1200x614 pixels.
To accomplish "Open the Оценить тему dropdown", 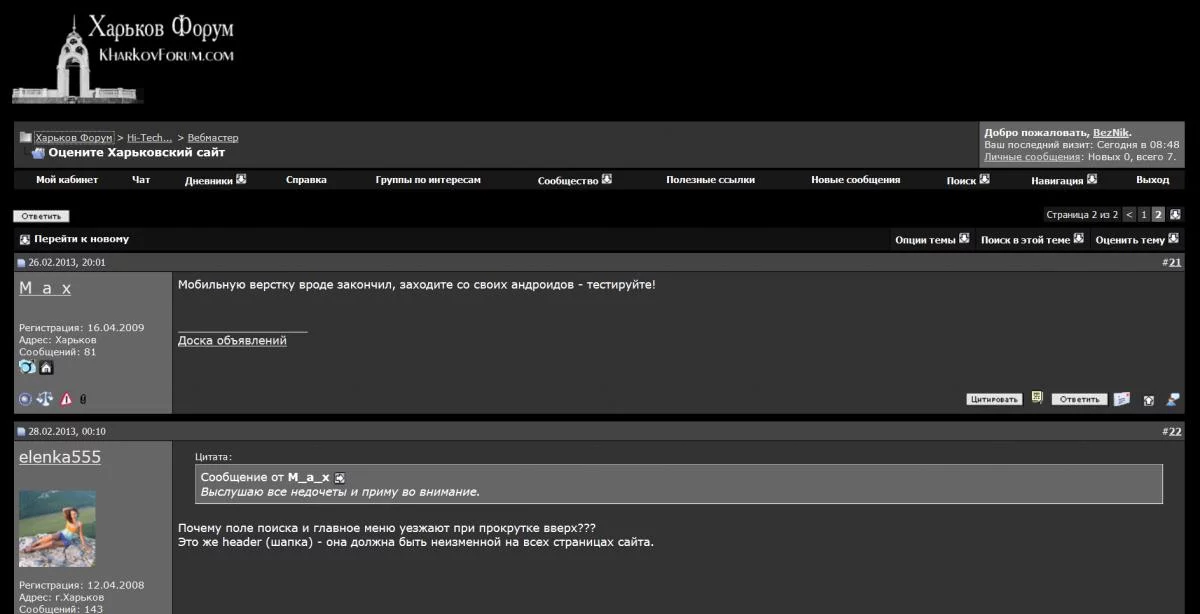I will click(1137, 239).
